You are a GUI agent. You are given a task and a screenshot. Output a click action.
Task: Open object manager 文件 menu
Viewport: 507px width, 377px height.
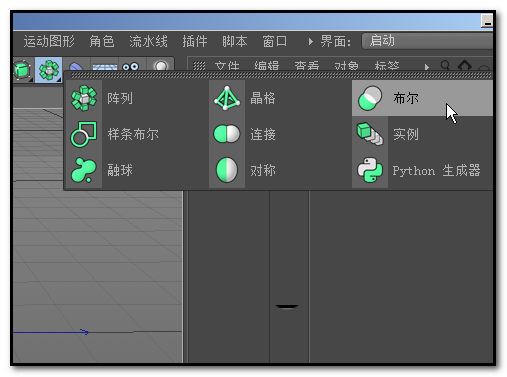(x=227, y=66)
